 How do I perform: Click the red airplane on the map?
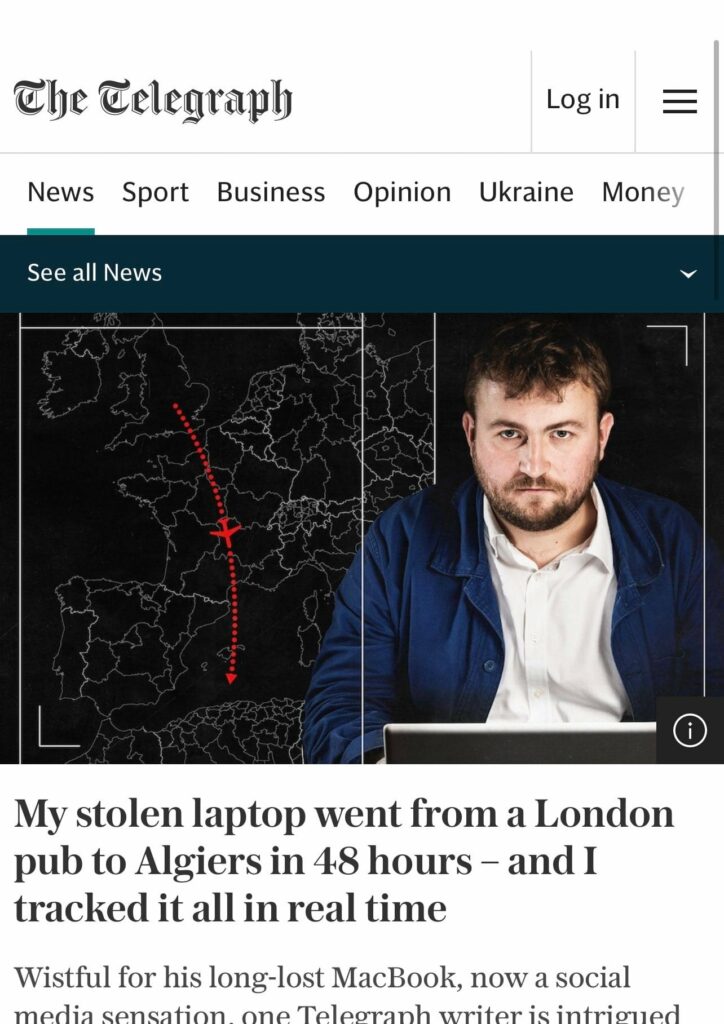pyautogui.click(x=226, y=532)
